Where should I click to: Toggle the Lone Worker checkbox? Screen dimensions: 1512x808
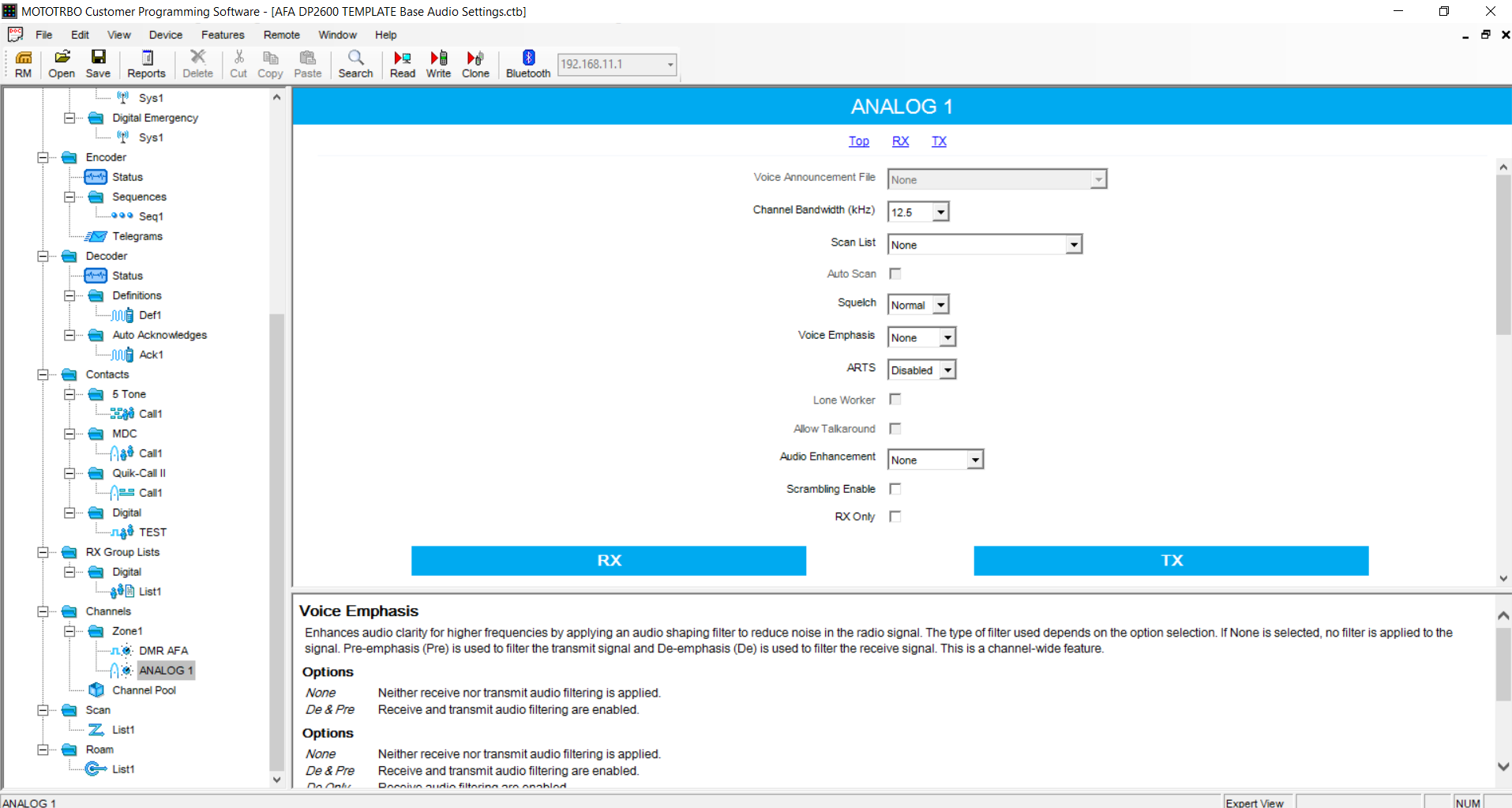click(x=895, y=400)
